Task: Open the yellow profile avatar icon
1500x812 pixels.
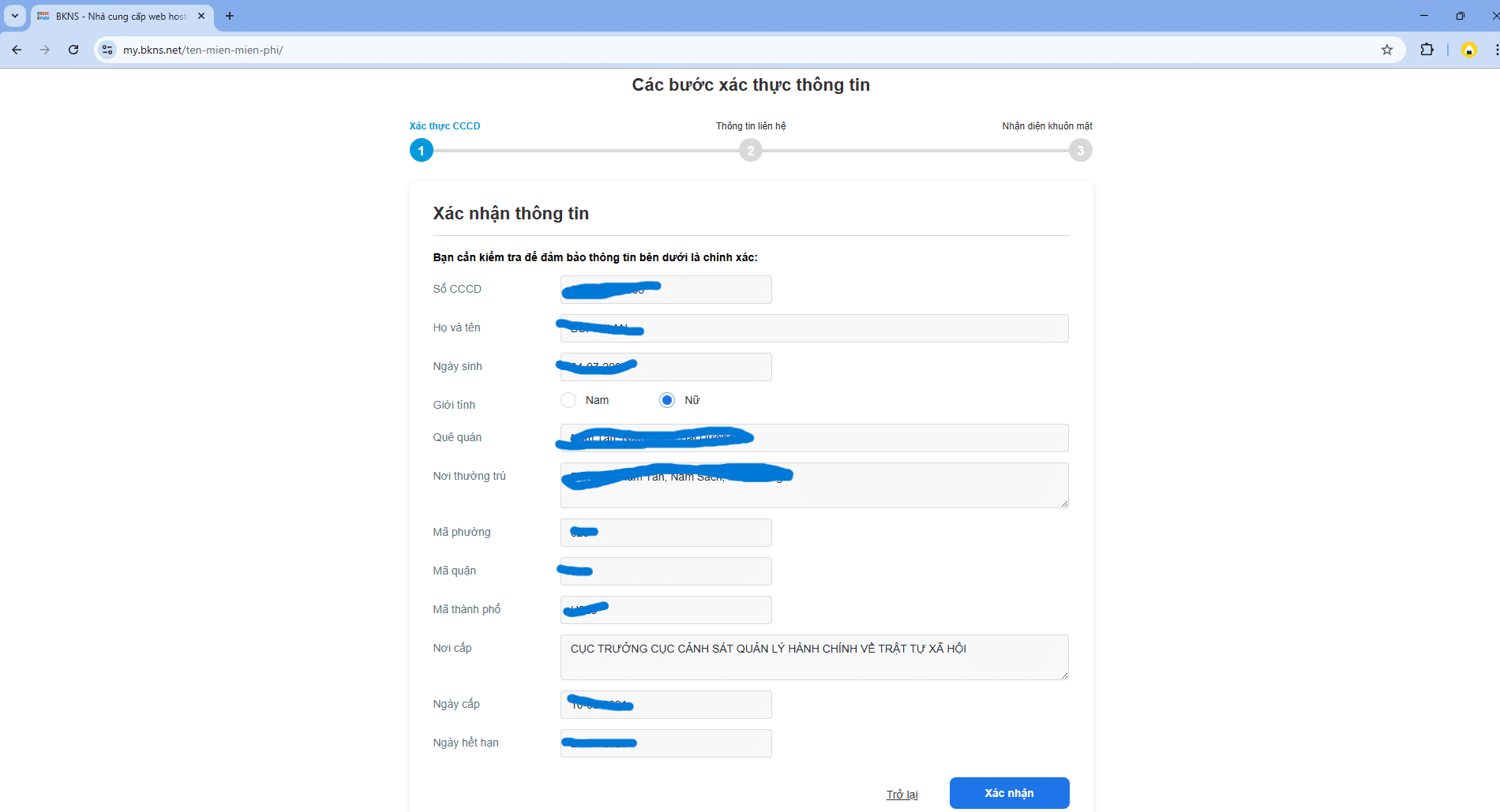Action: tap(1468, 50)
